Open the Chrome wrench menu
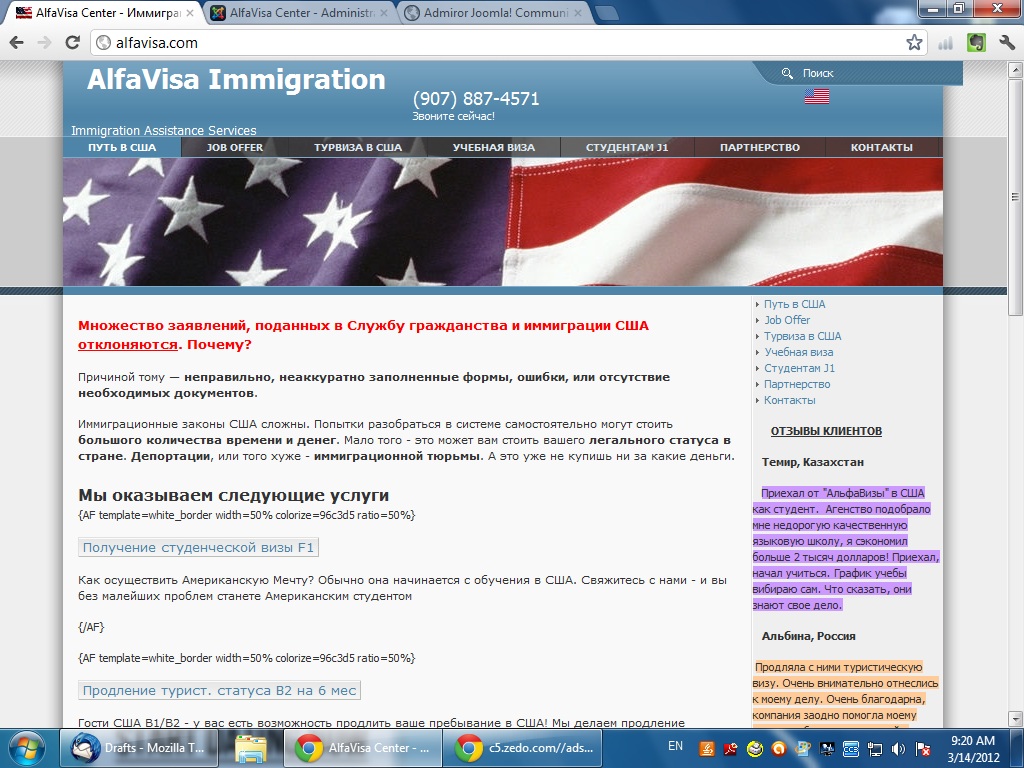The width and height of the screenshot is (1024, 768). point(1006,43)
